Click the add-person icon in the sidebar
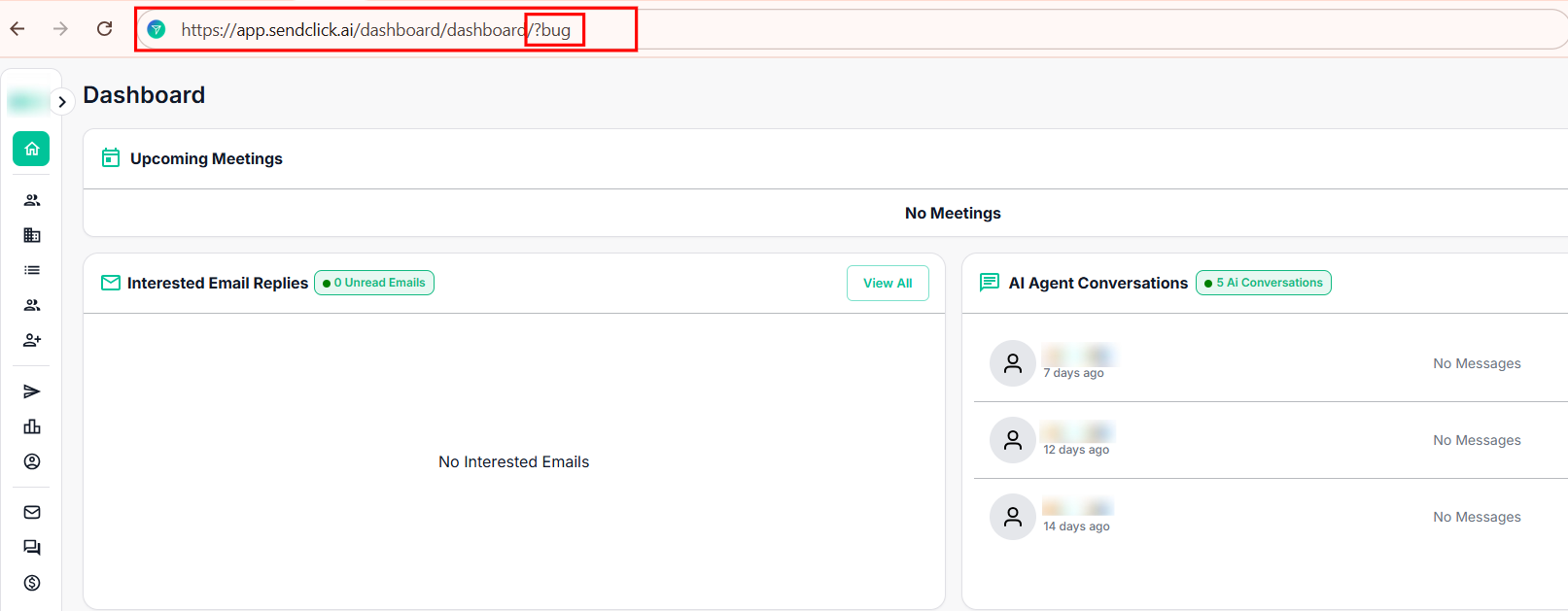The width and height of the screenshot is (1568, 611). pos(32,340)
